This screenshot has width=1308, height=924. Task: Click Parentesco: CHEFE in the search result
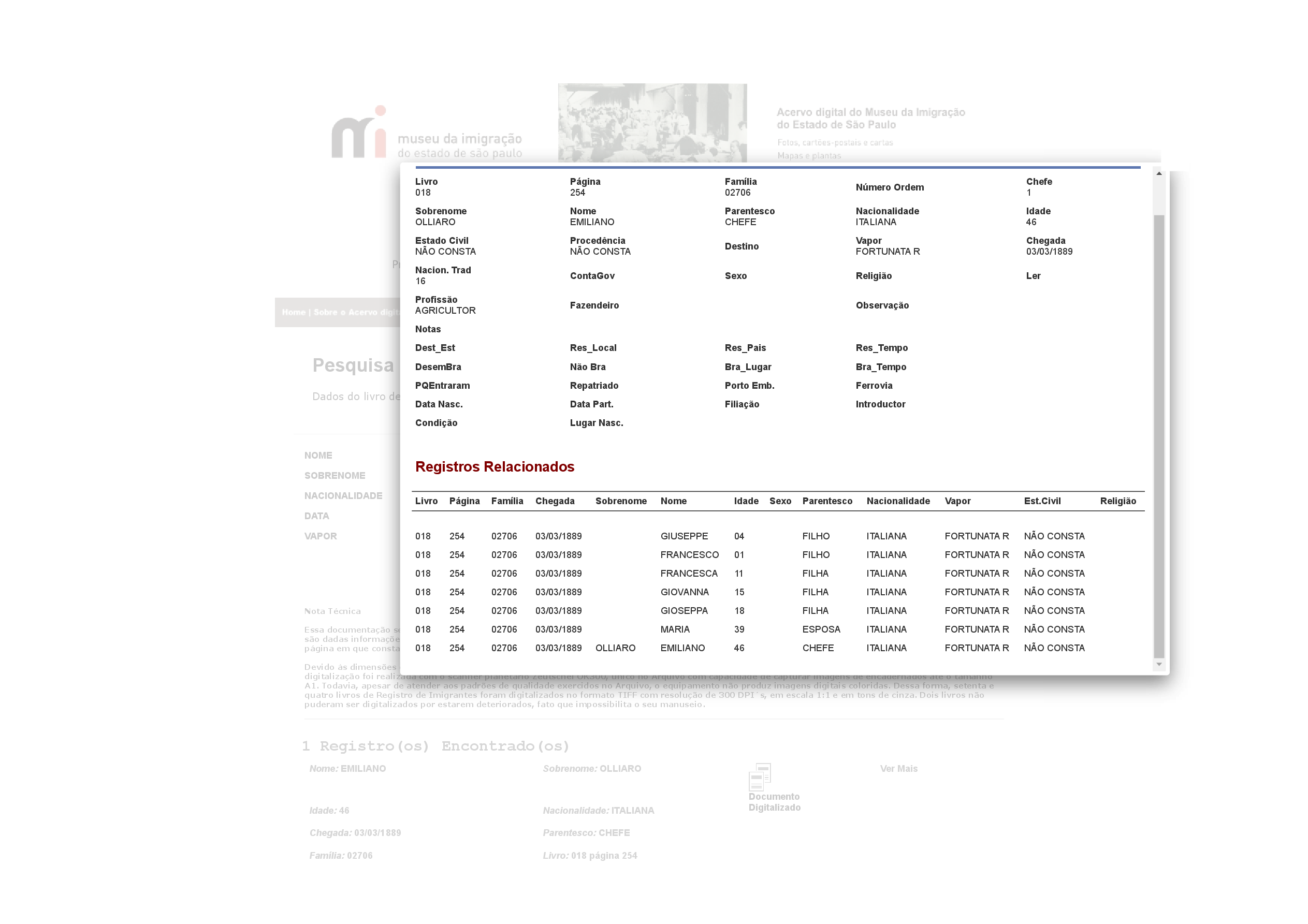(x=586, y=833)
